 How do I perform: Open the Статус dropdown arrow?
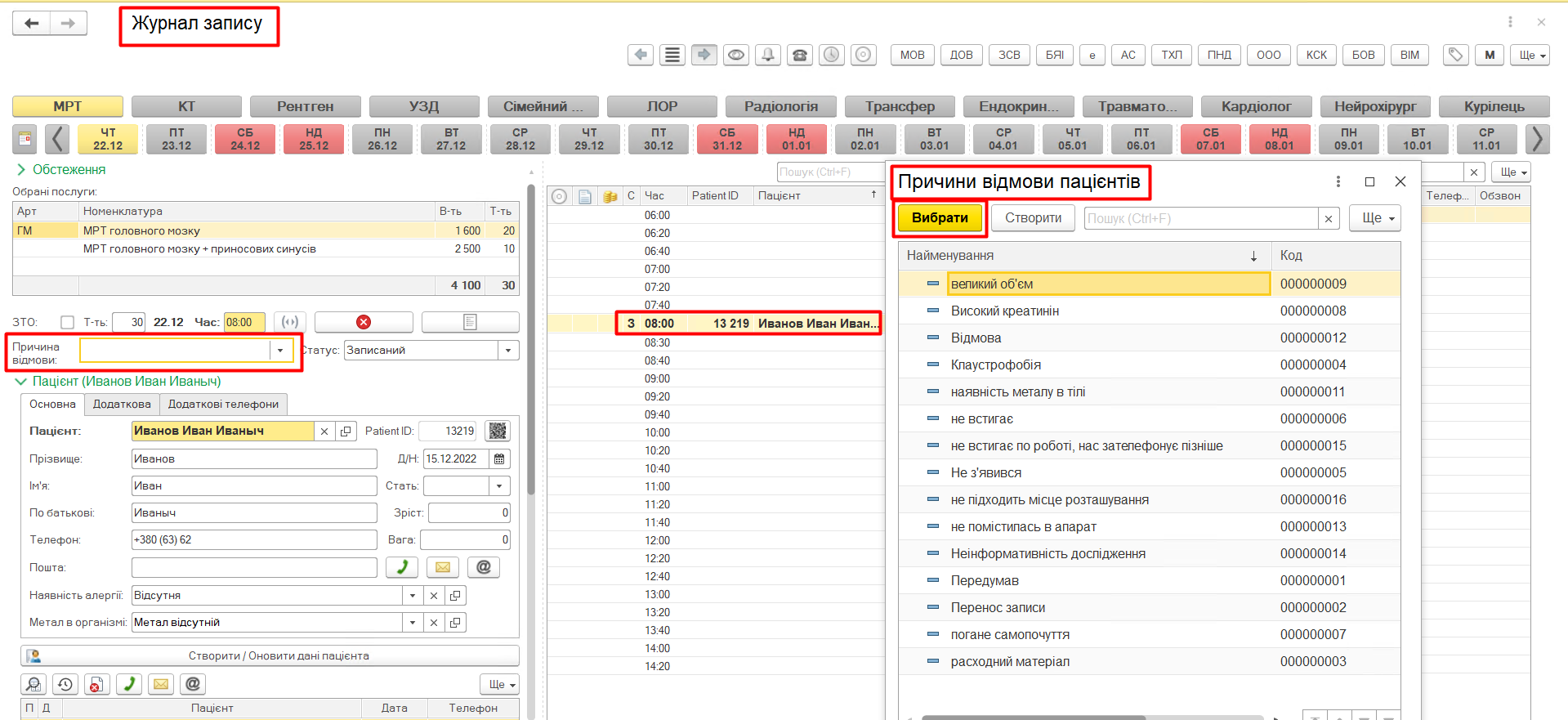point(508,351)
